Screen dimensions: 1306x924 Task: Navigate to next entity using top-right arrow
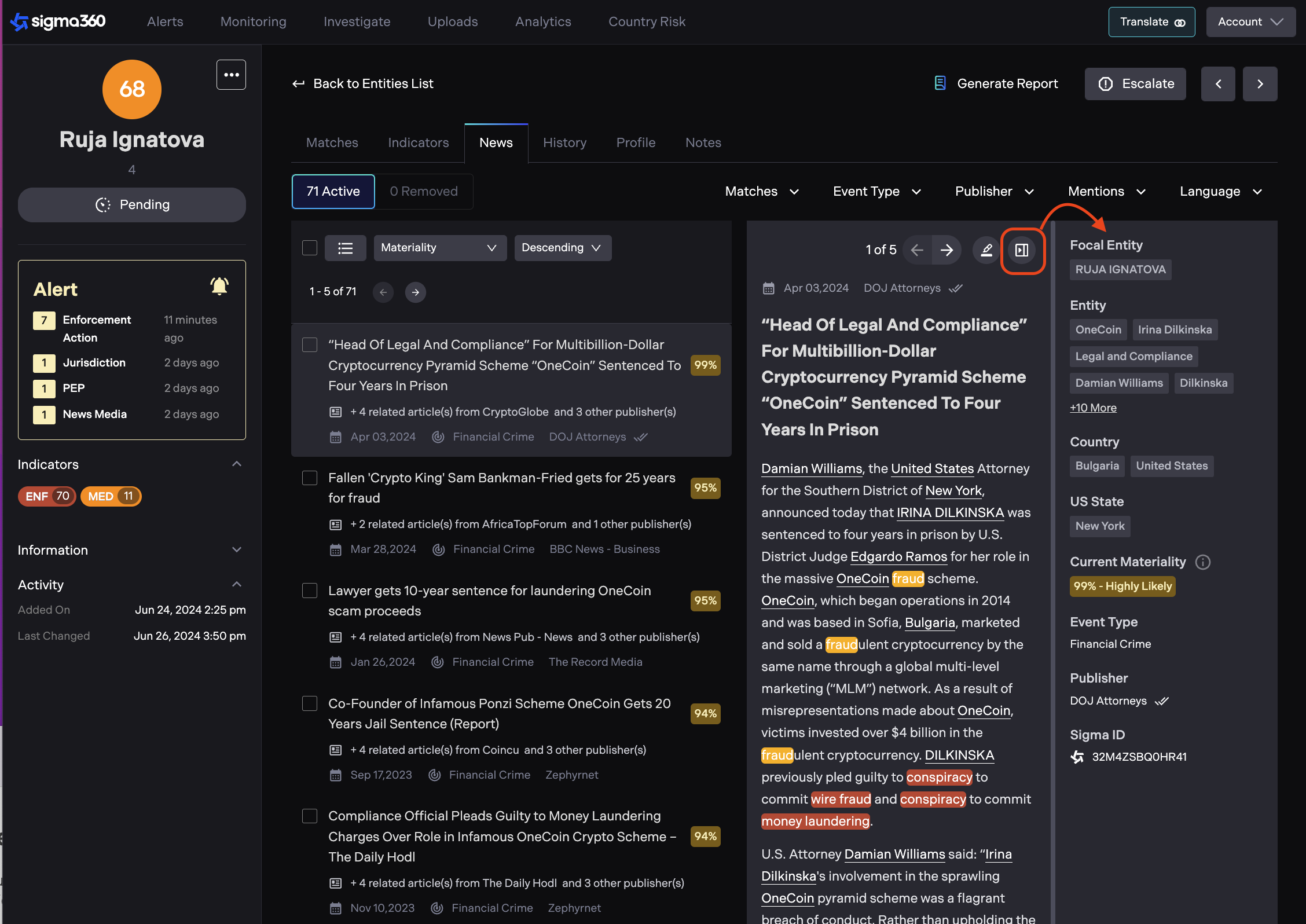(x=1260, y=84)
